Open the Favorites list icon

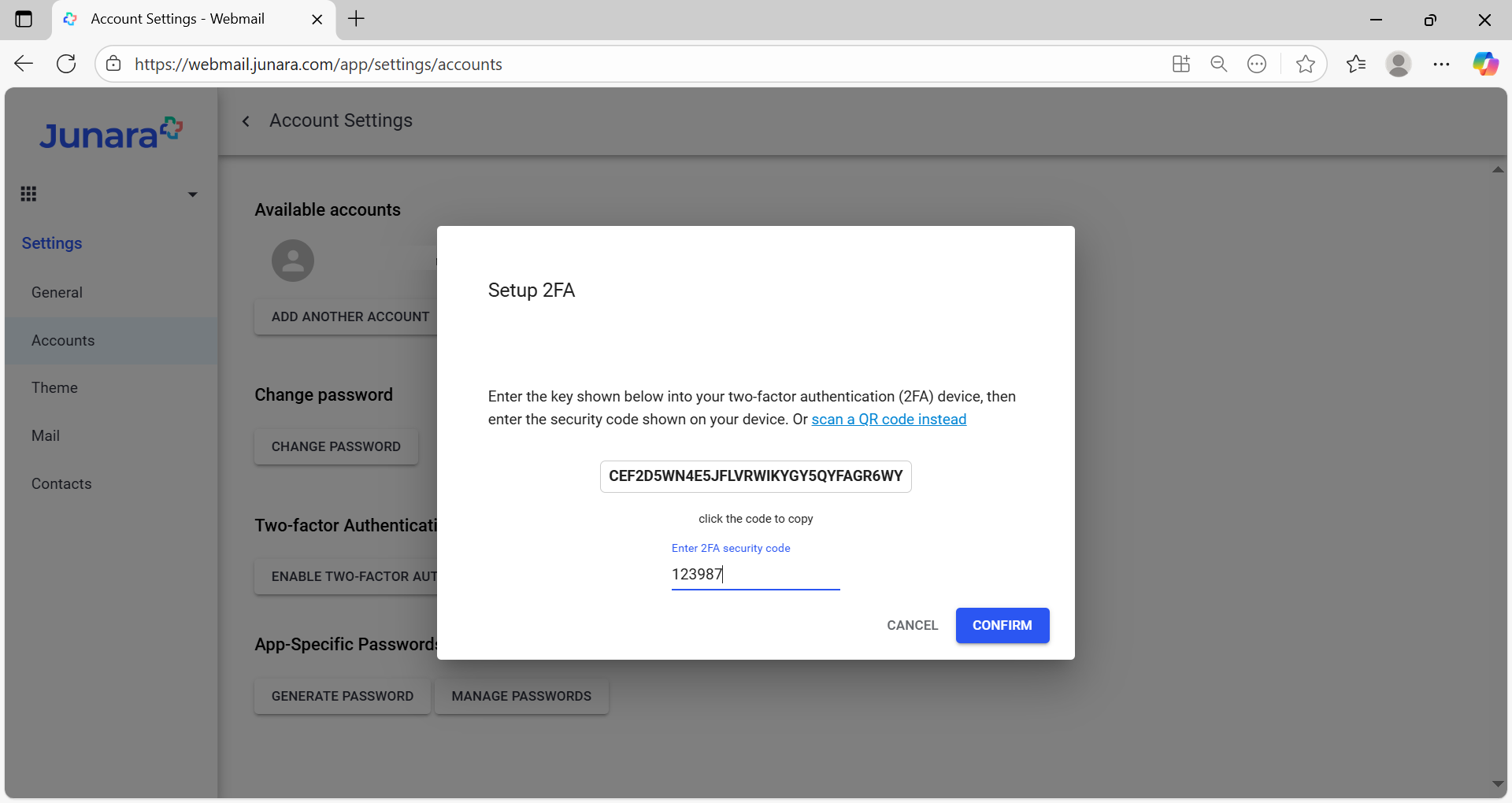pos(1356,64)
